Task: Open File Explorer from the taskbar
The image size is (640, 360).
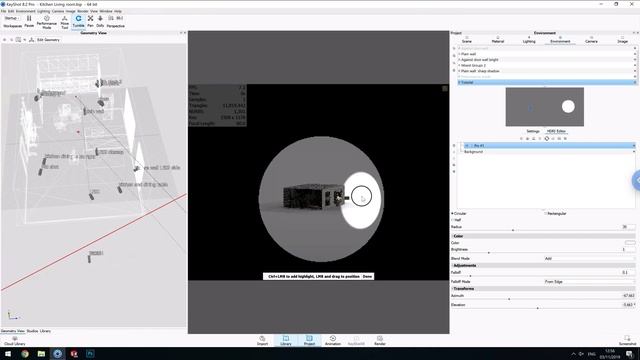Action: [x=41, y=353]
